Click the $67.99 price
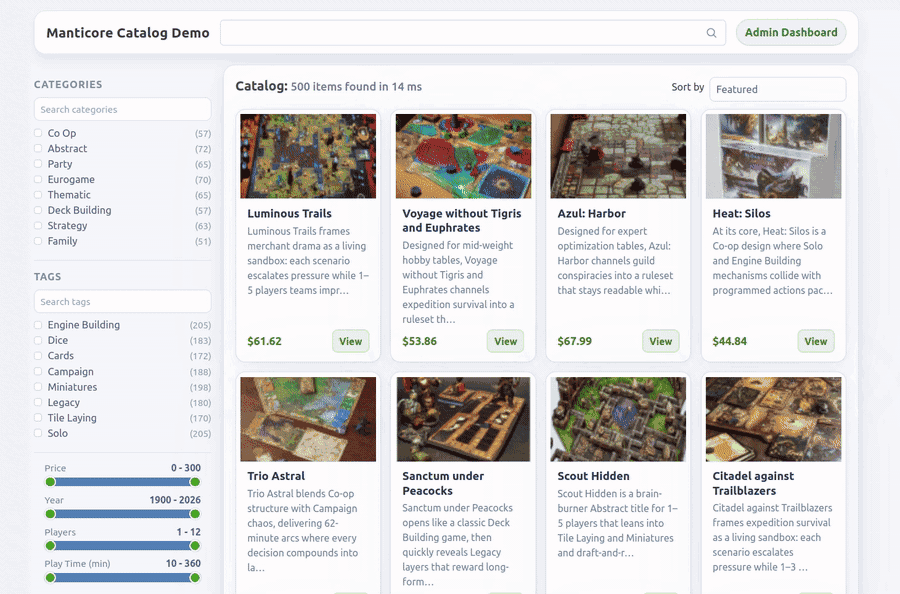The width and height of the screenshot is (900, 594). (x=575, y=341)
